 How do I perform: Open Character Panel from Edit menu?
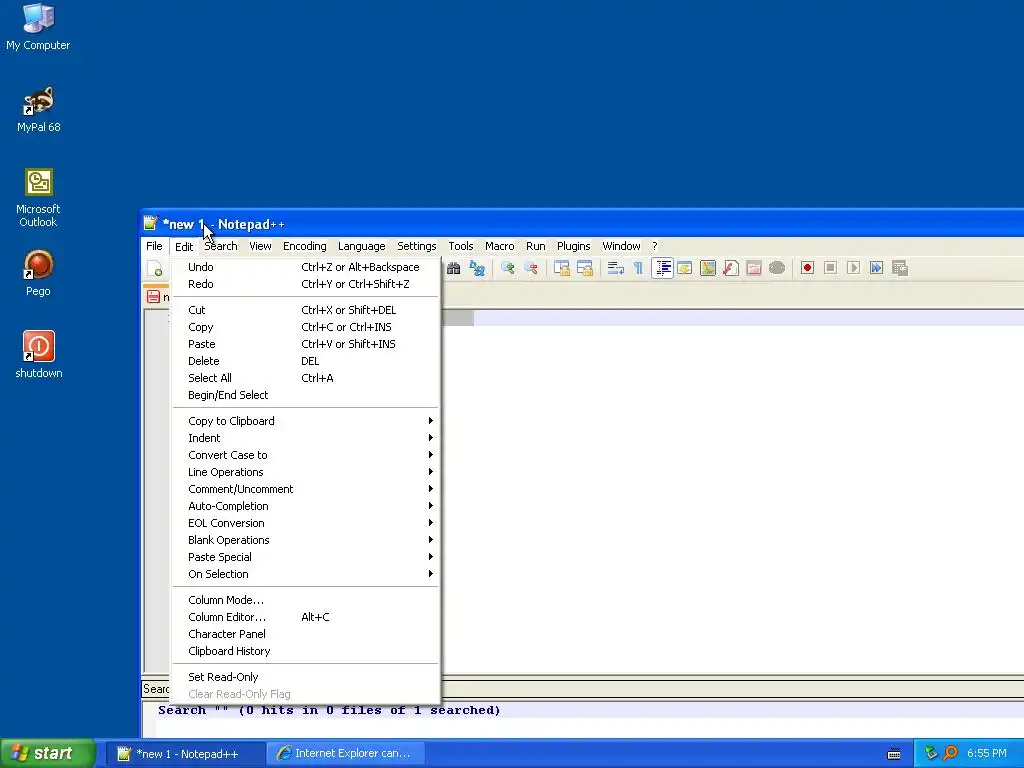(x=306, y=634)
